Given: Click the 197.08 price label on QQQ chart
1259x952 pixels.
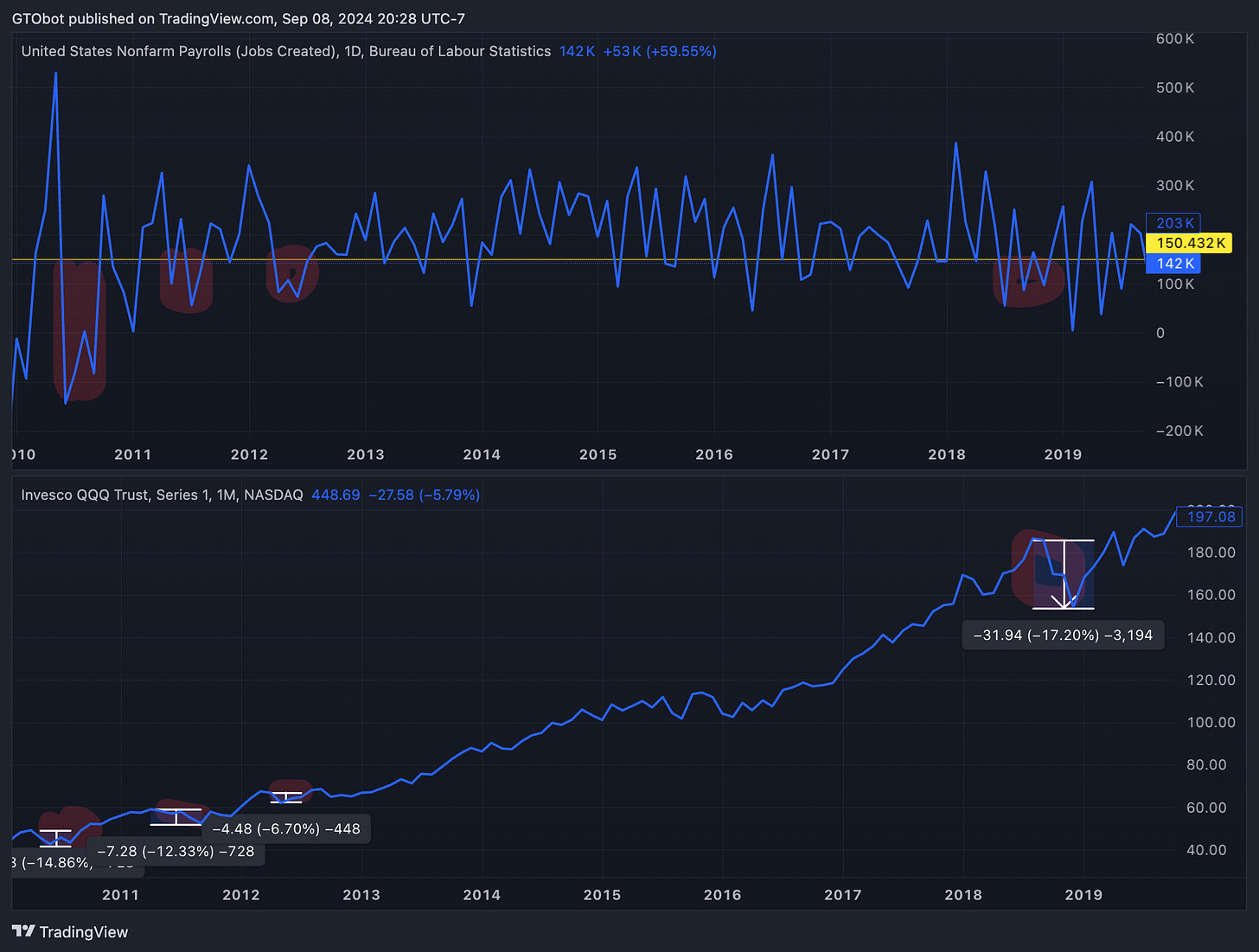Looking at the screenshot, I should click(1211, 516).
